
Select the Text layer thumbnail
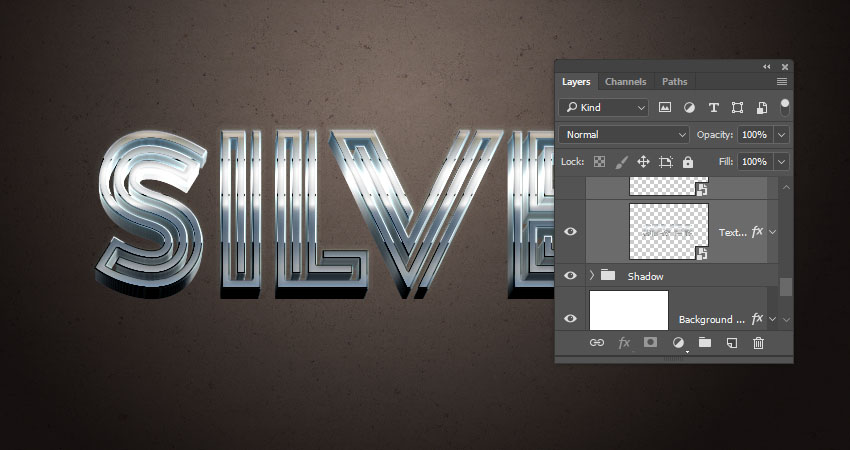pos(669,232)
